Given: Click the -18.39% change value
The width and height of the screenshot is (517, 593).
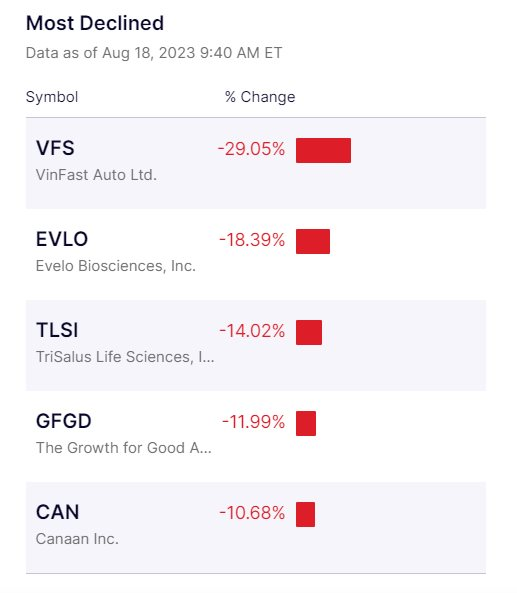Looking at the screenshot, I should (252, 240).
